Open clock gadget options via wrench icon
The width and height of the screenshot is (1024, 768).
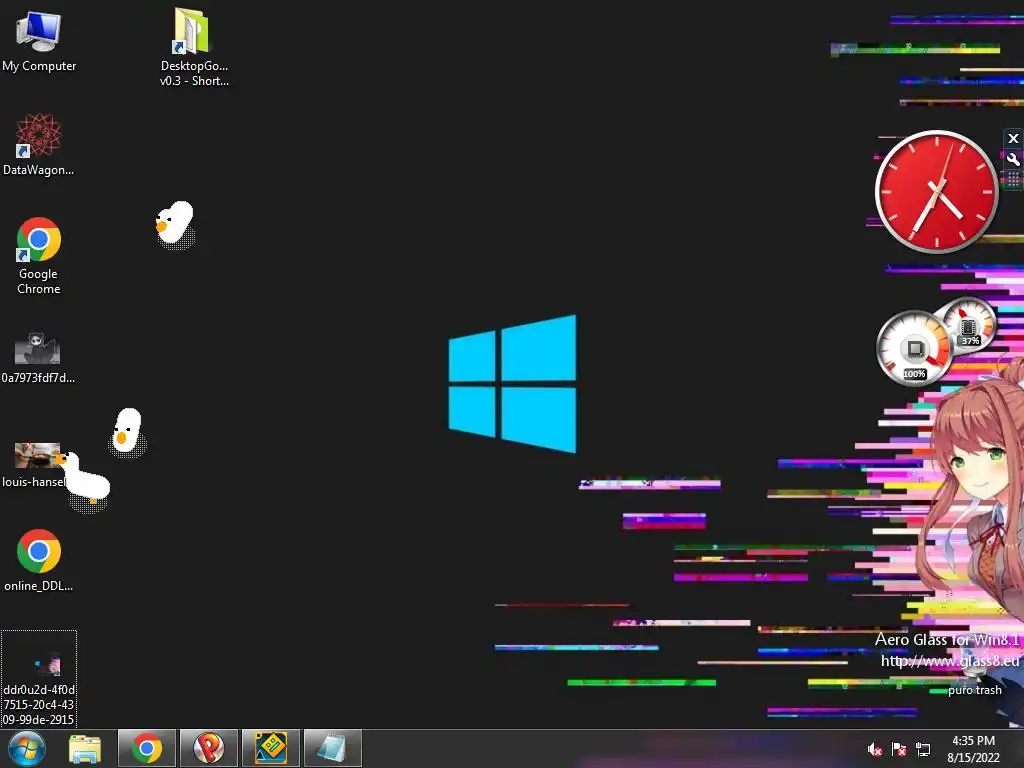click(1014, 159)
